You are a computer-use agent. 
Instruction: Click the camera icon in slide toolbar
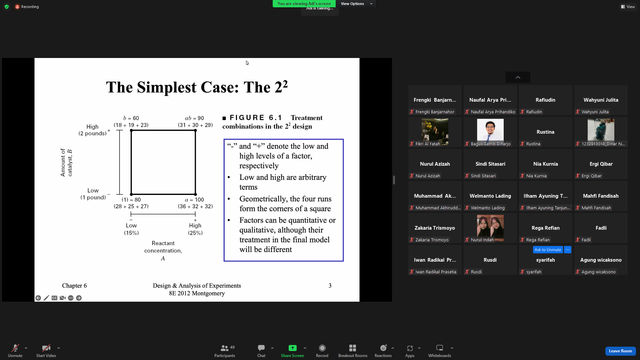click(x=62, y=298)
